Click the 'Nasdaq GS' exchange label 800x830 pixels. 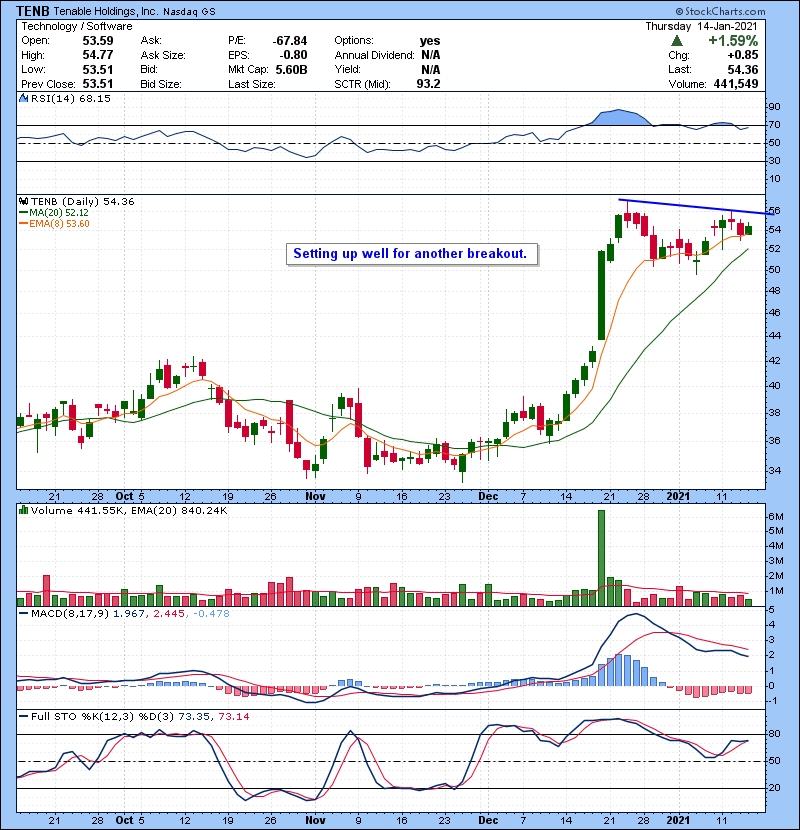pyautogui.click(x=189, y=11)
